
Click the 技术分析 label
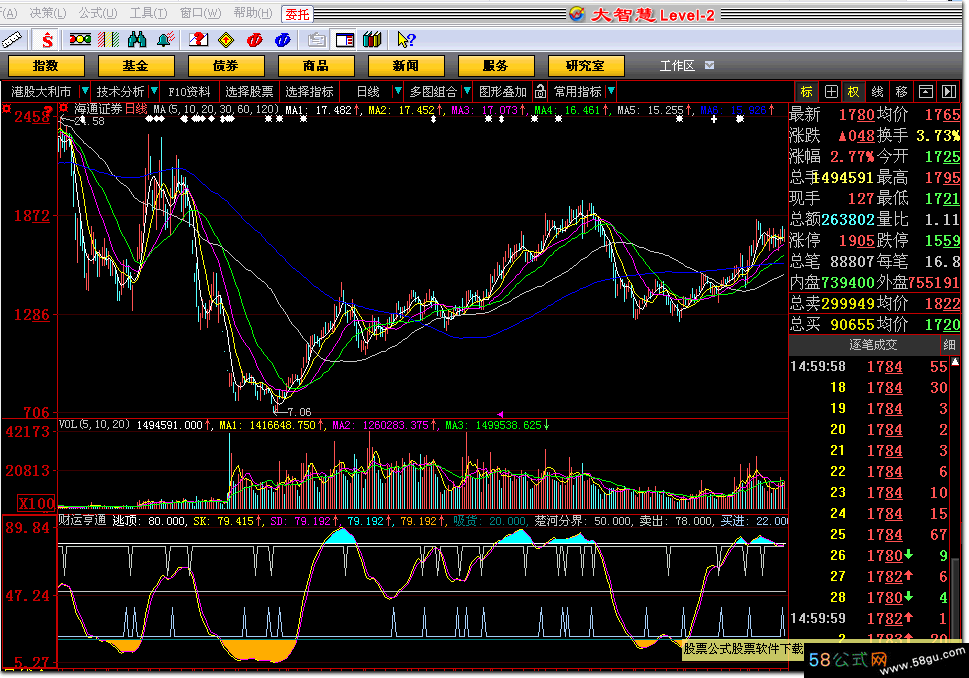point(121,92)
